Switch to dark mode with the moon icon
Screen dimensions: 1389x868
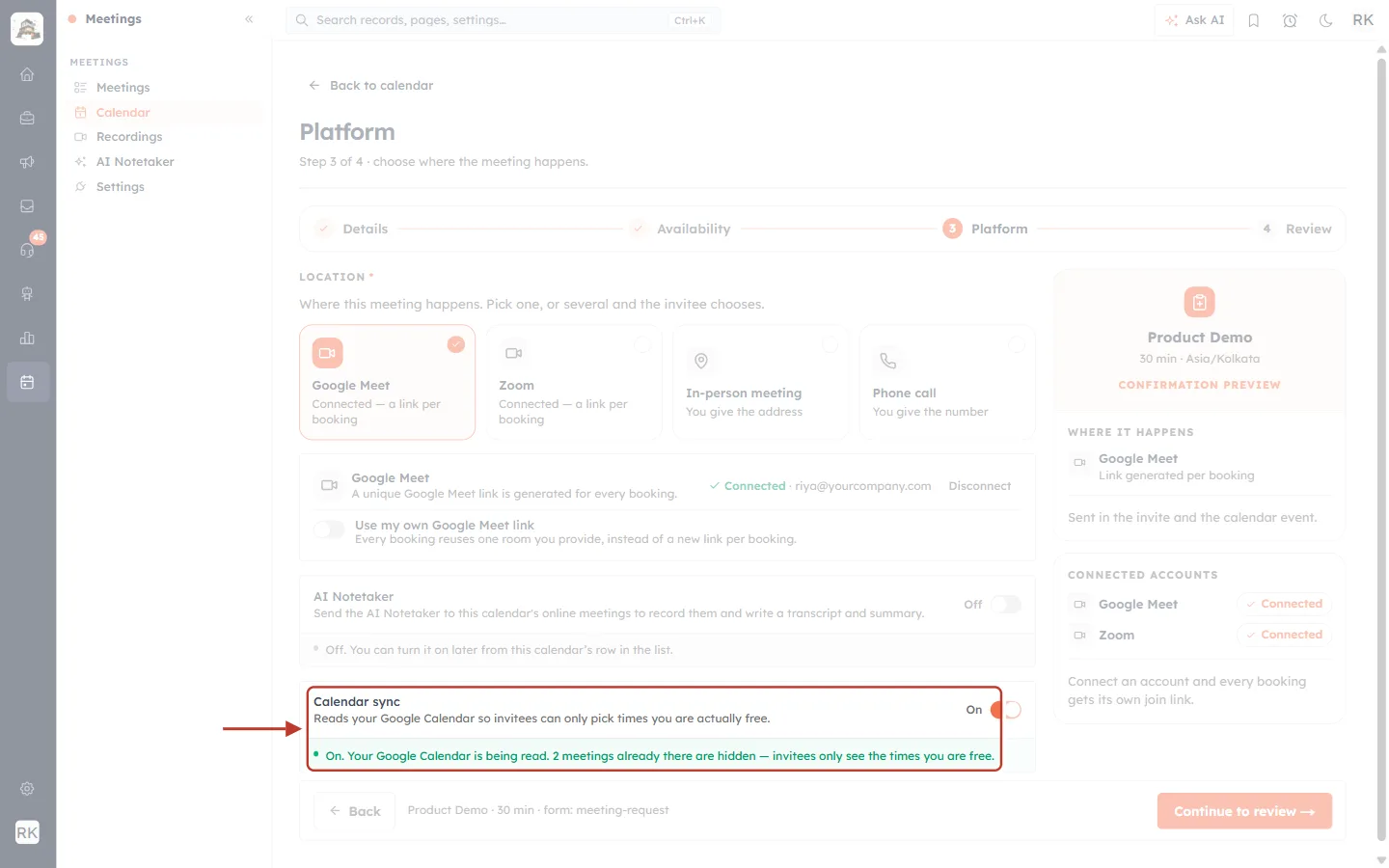1326,20
